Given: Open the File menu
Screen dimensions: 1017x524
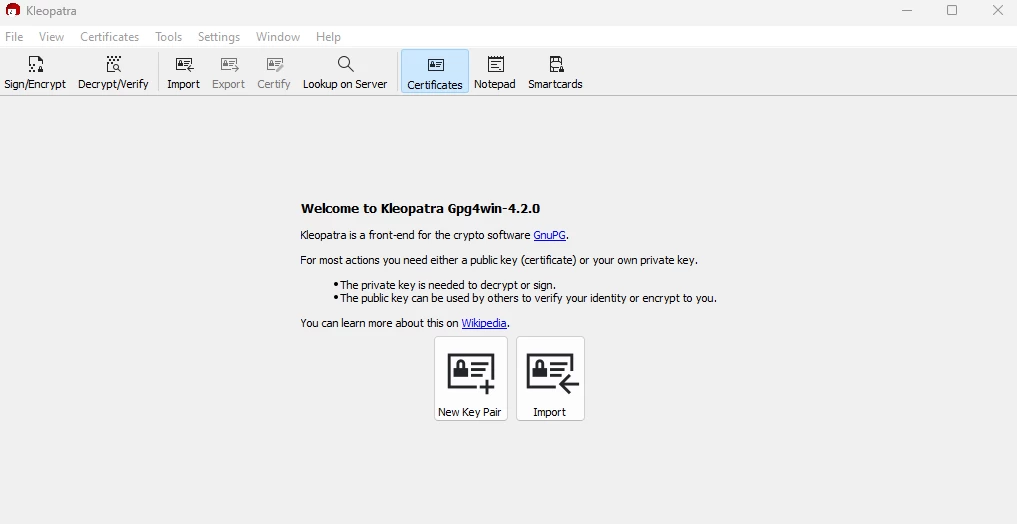Looking at the screenshot, I should click(x=14, y=37).
